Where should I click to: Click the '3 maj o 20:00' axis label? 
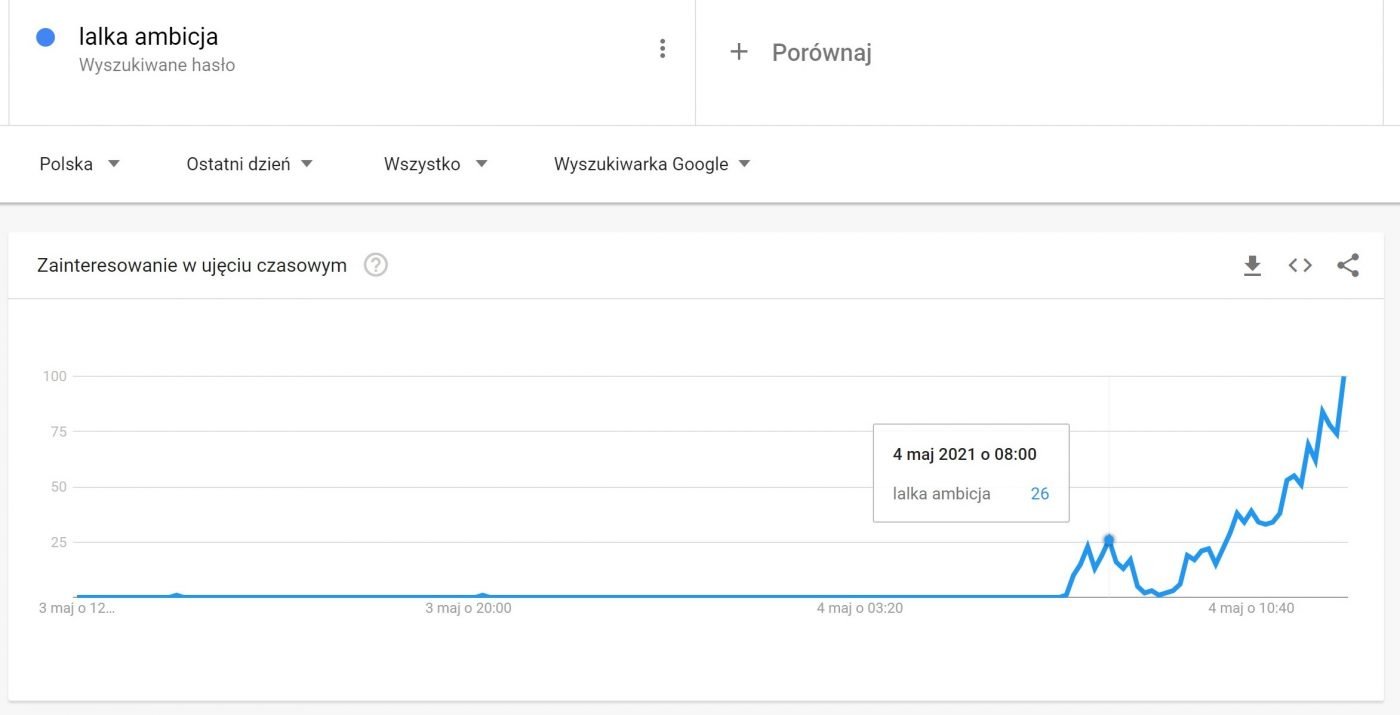(468, 608)
